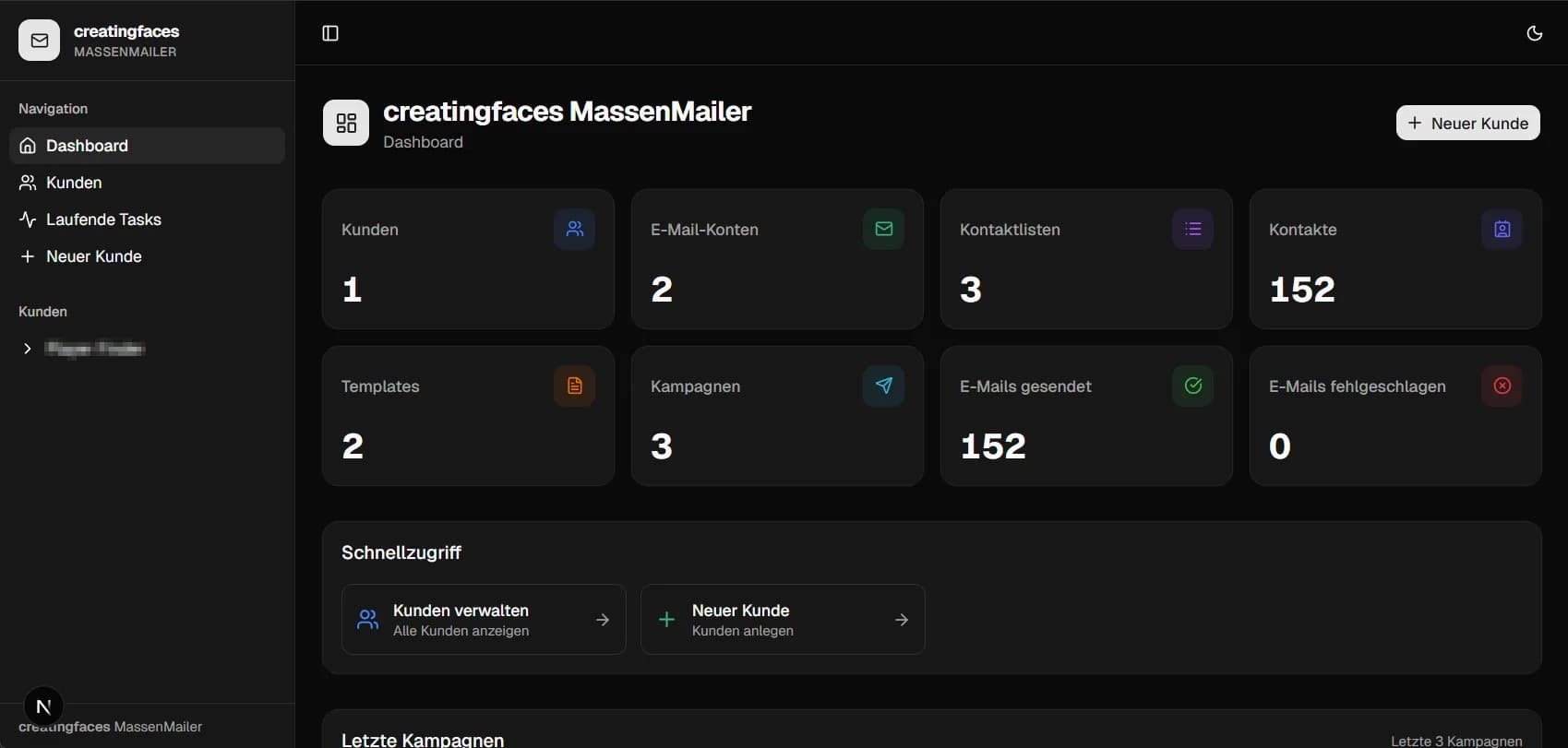Click the Letzte Kampagnen heading
The height and width of the screenshot is (748, 1568).
click(x=423, y=740)
